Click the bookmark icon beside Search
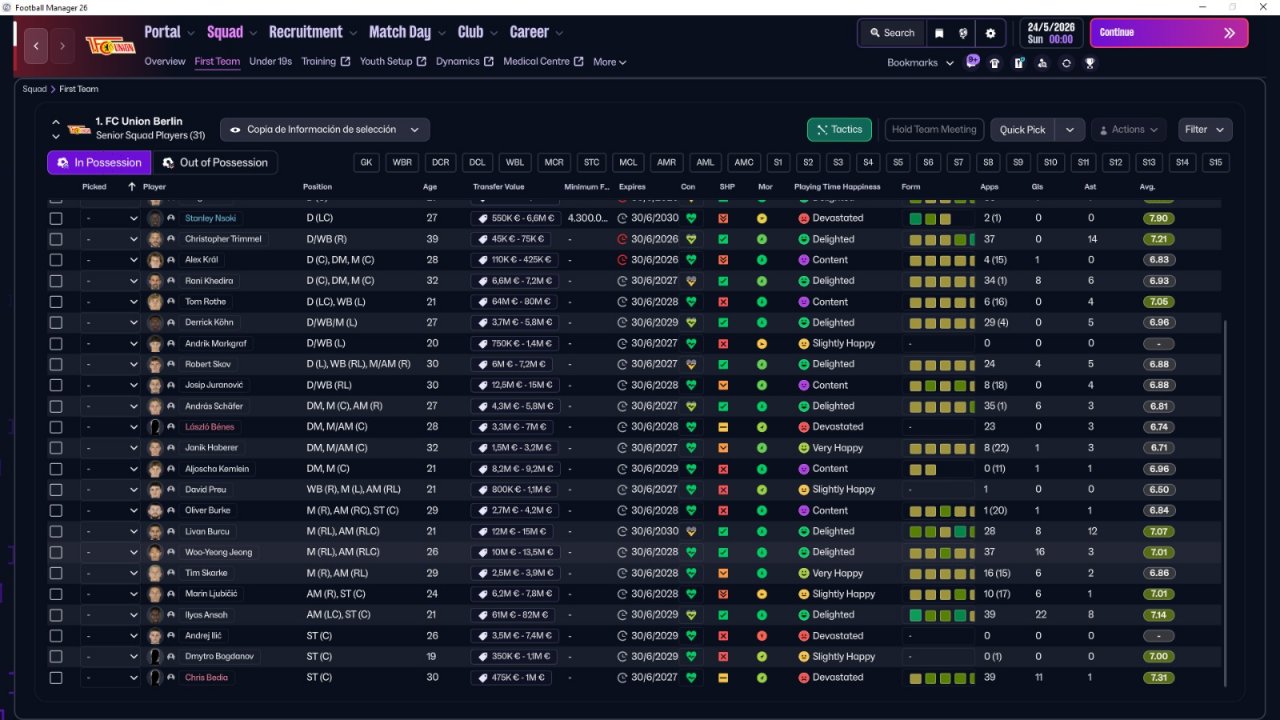The height and width of the screenshot is (720, 1280). (939, 33)
